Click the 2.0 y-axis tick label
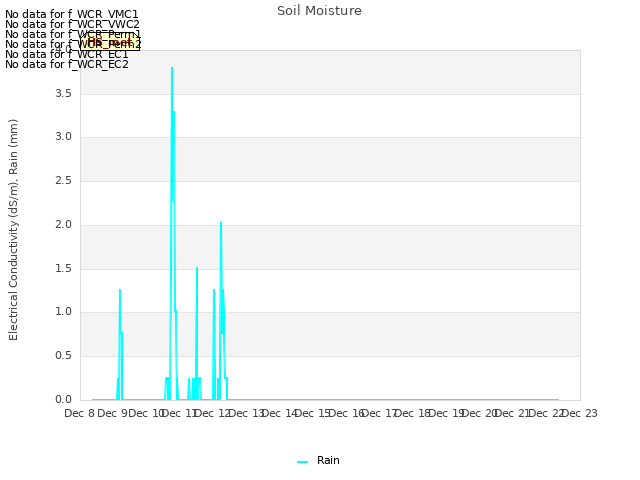The height and width of the screenshot is (480, 640). click(x=63, y=224)
